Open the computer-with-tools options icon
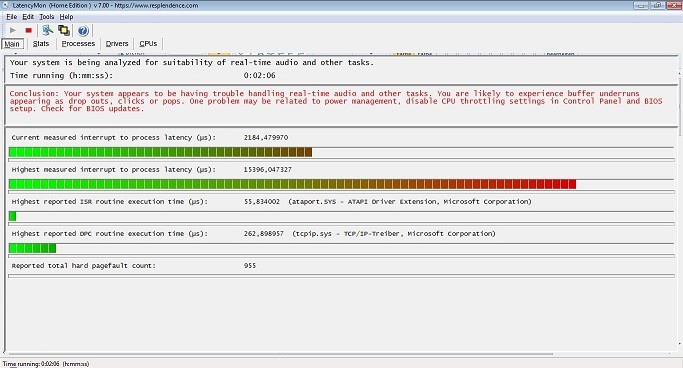The height and width of the screenshot is (368, 683). click(x=47, y=30)
